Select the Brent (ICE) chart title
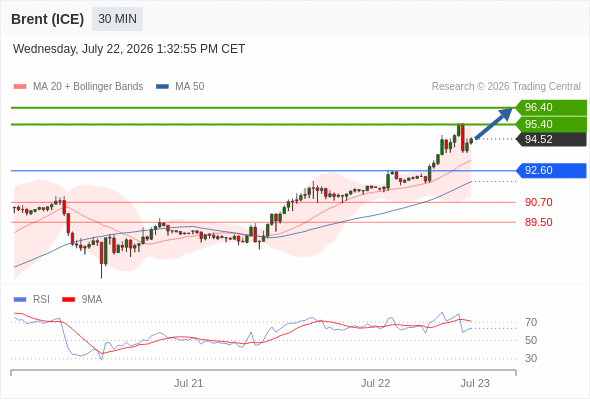 (47, 19)
